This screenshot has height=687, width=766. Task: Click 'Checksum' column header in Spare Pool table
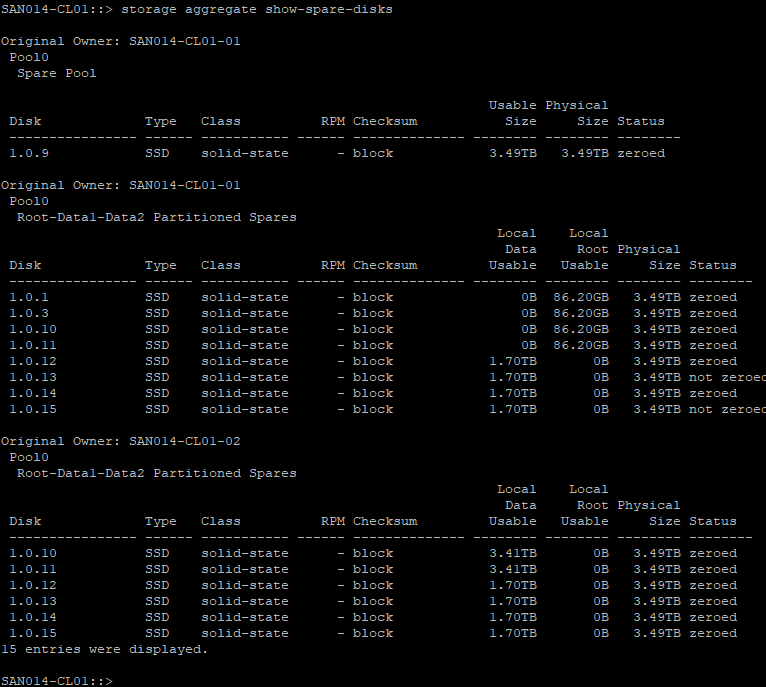tap(385, 121)
